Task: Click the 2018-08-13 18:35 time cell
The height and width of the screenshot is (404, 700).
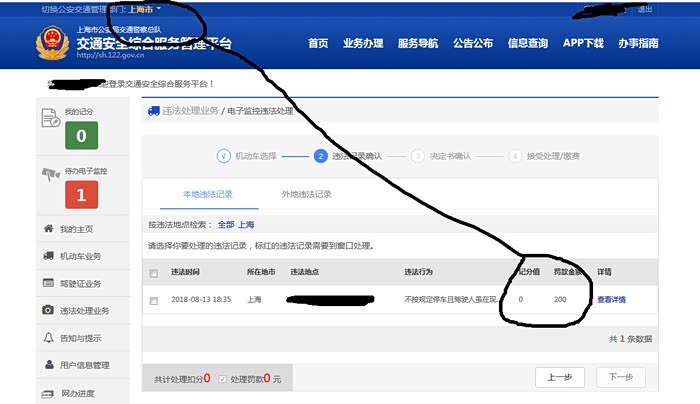Action: pyautogui.click(x=201, y=300)
